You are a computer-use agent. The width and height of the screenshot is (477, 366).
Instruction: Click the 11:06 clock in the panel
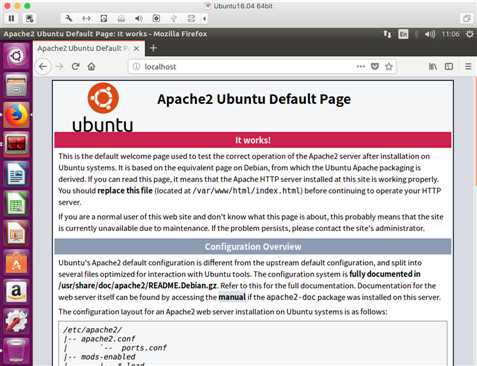pyautogui.click(x=450, y=34)
